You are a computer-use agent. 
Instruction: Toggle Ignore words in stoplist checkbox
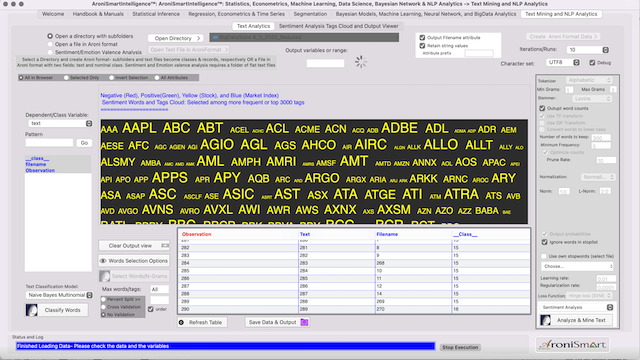click(544, 242)
